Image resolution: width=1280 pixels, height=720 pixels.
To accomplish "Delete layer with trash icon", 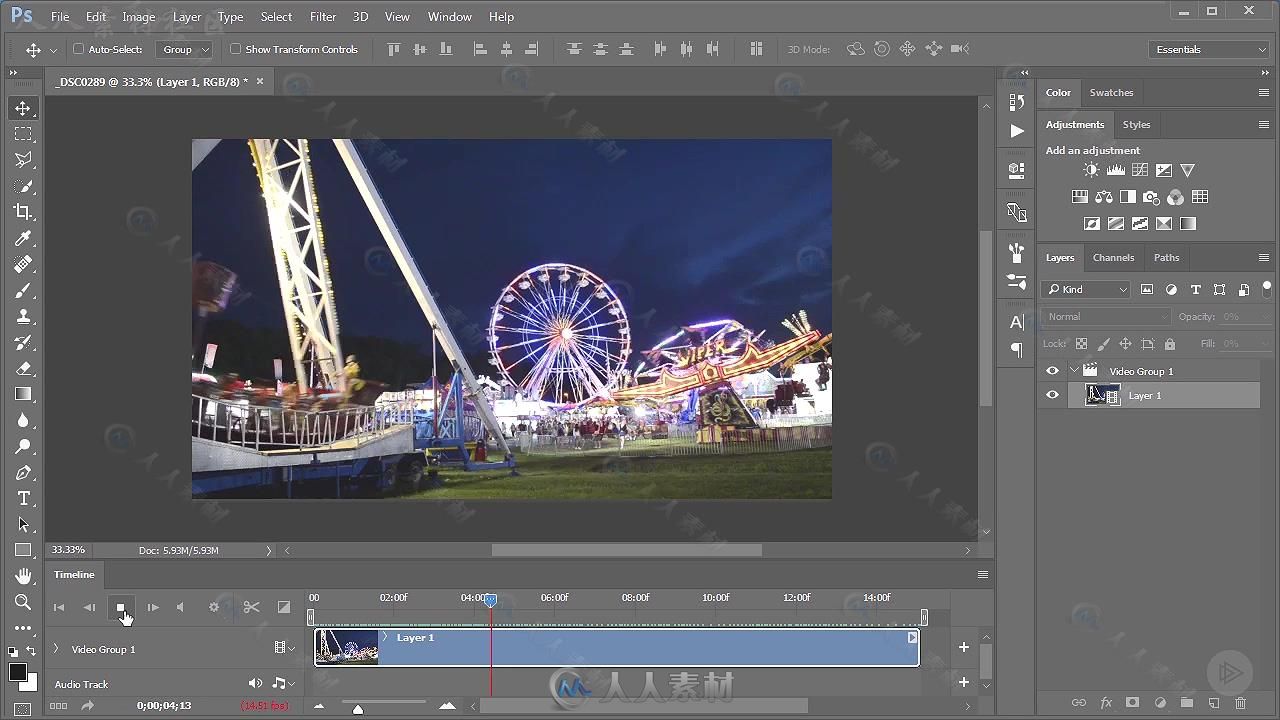I will click(x=1240, y=703).
